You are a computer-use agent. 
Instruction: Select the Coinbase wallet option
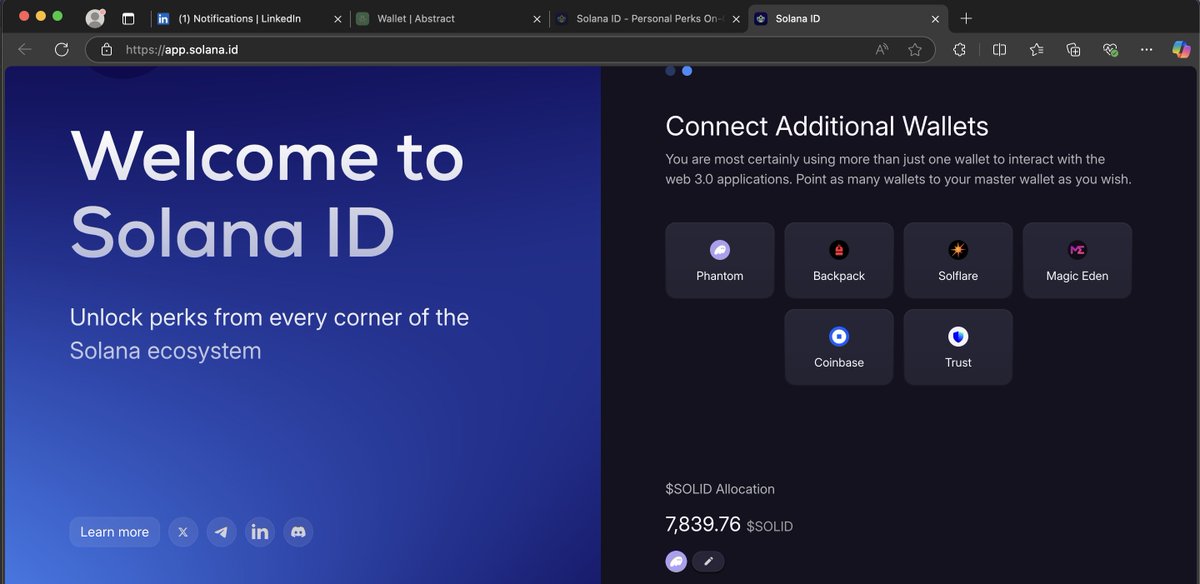[839, 347]
